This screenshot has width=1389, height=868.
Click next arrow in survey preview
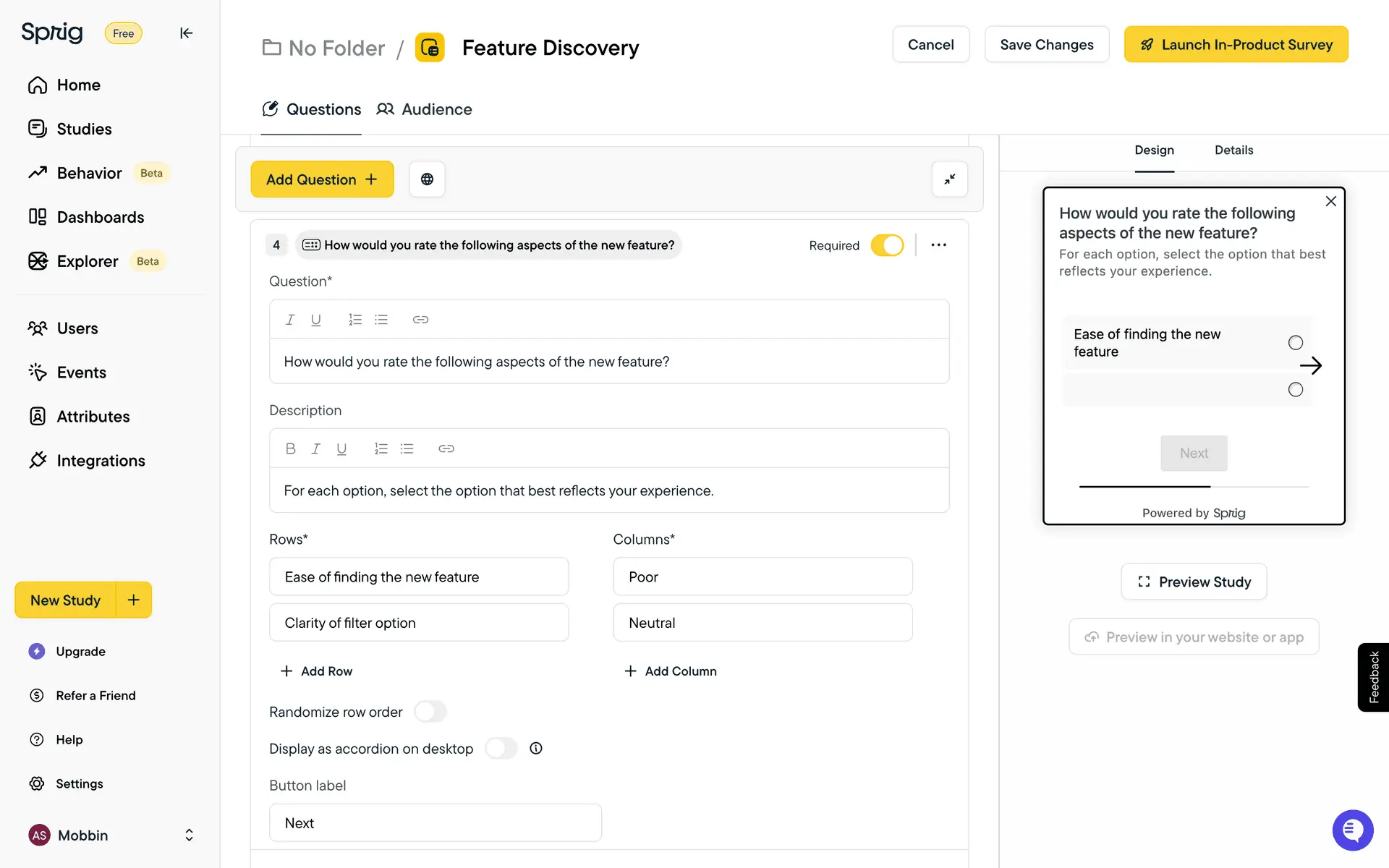(x=1310, y=365)
